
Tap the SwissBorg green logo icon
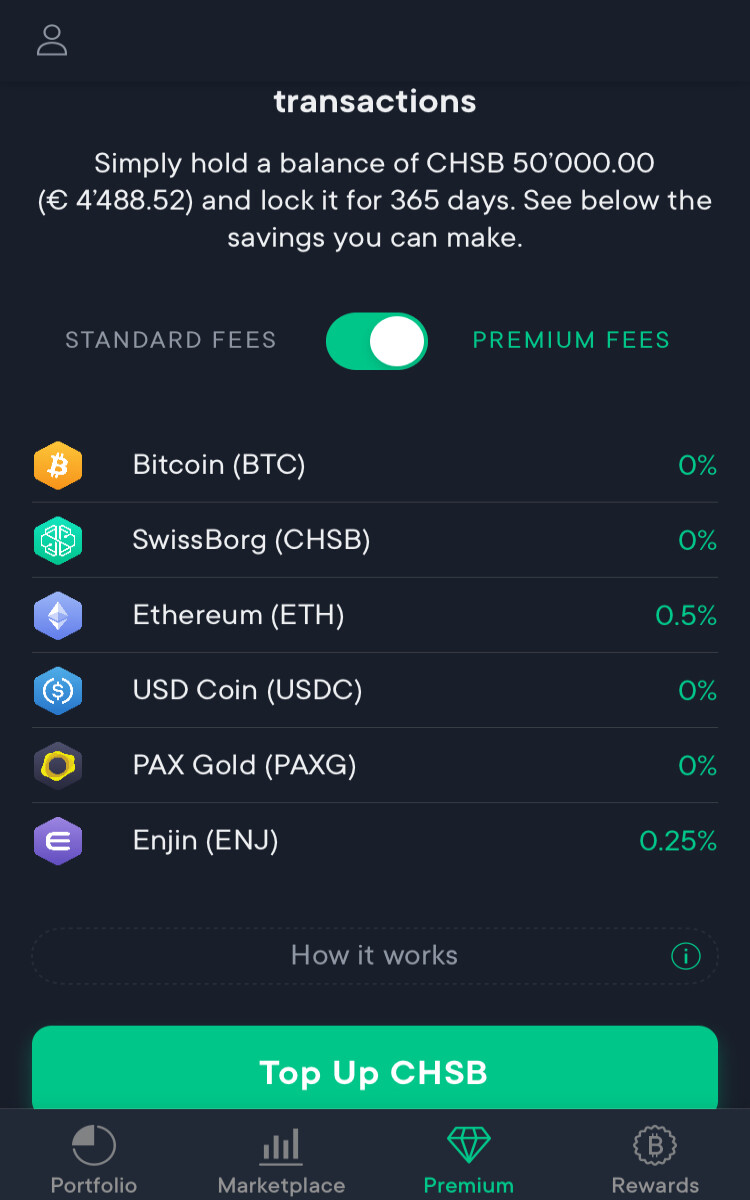click(x=58, y=541)
